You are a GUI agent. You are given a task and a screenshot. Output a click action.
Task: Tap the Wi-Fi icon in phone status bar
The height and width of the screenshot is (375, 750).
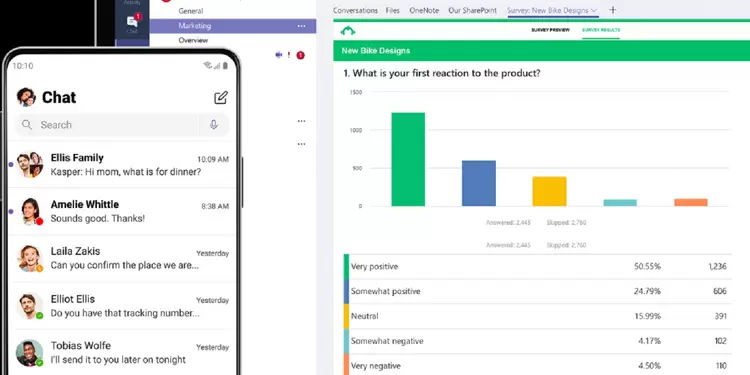point(207,66)
